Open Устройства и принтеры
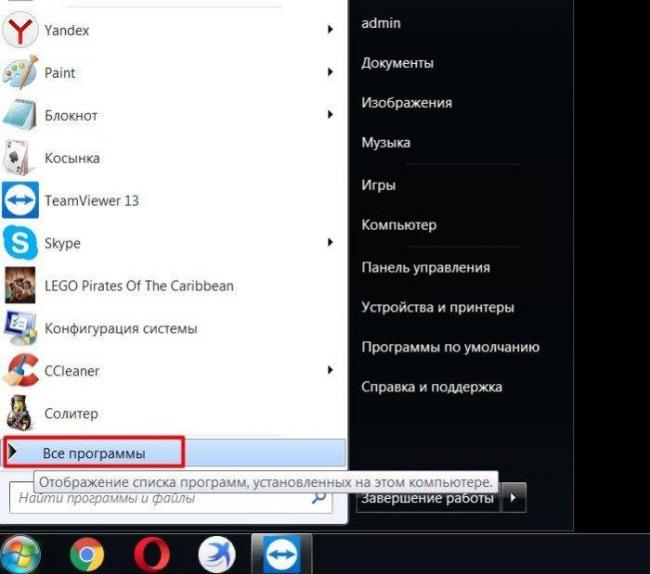650x574 pixels. coord(437,308)
